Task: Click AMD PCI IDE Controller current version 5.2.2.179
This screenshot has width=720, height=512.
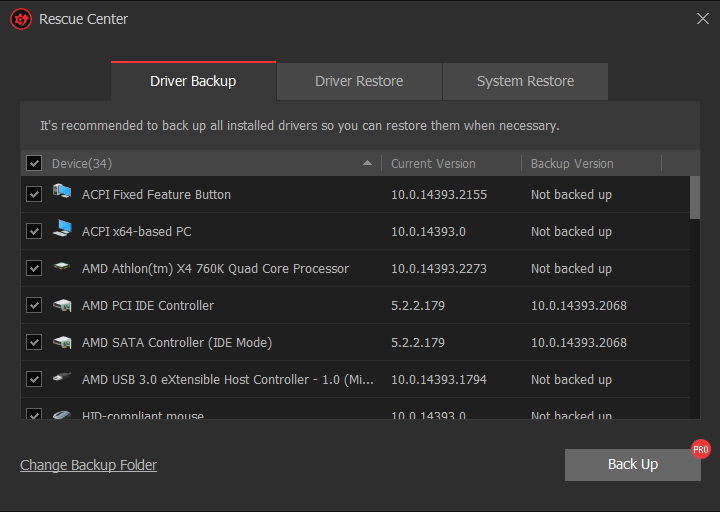Action: coord(418,305)
